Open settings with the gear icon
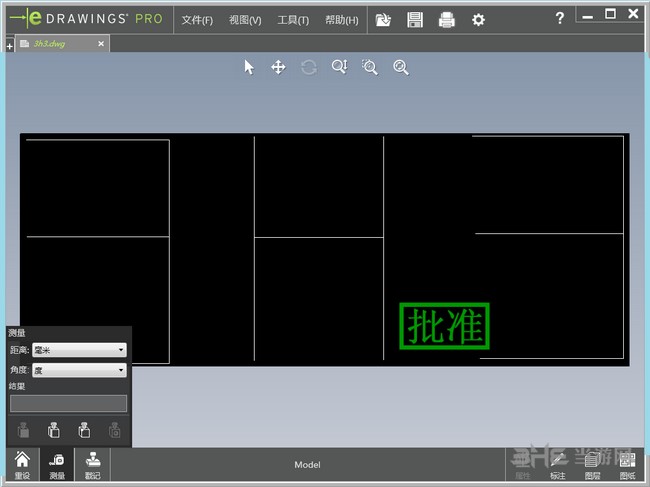The height and width of the screenshot is (487, 650). tap(478, 19)
